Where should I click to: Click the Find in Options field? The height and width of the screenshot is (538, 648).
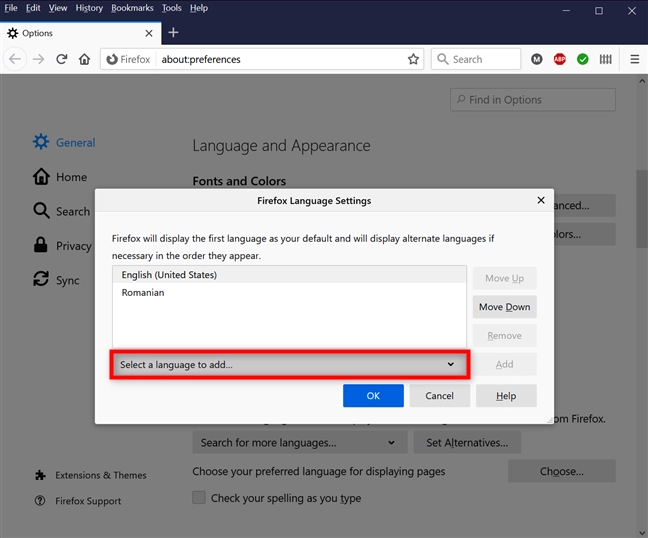click(x=533, y=100)
